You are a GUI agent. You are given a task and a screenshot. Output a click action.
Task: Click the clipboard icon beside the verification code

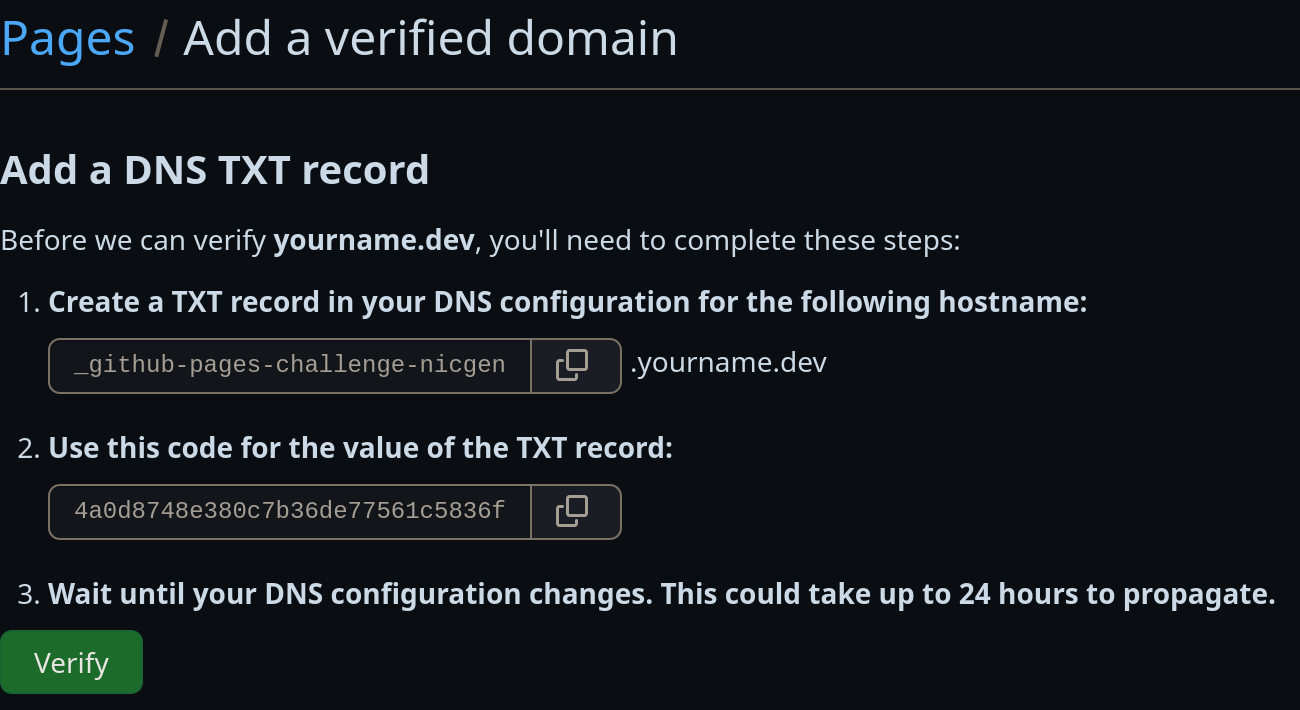click(573, 511)
